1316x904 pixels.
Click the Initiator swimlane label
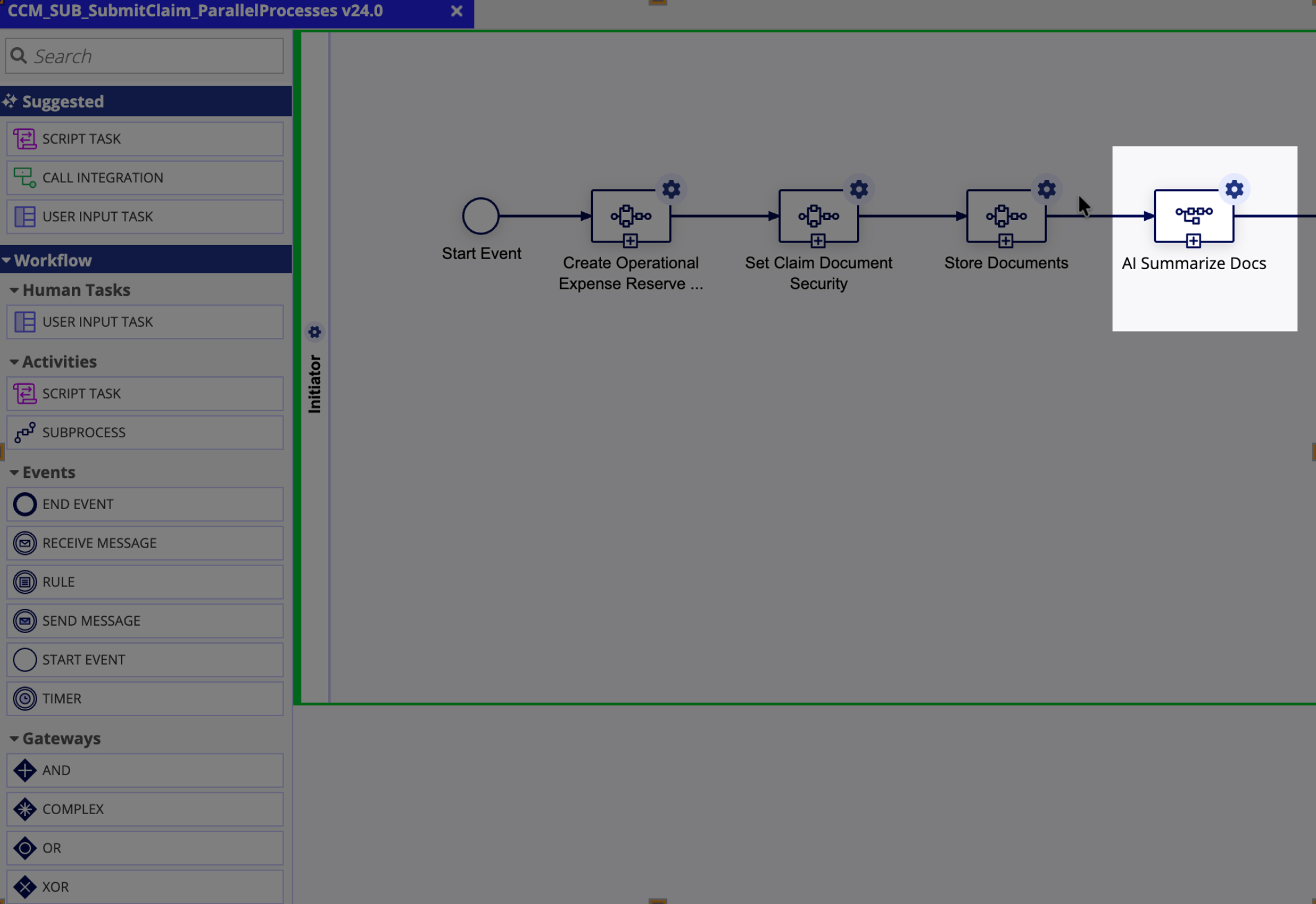pos(314,384)
